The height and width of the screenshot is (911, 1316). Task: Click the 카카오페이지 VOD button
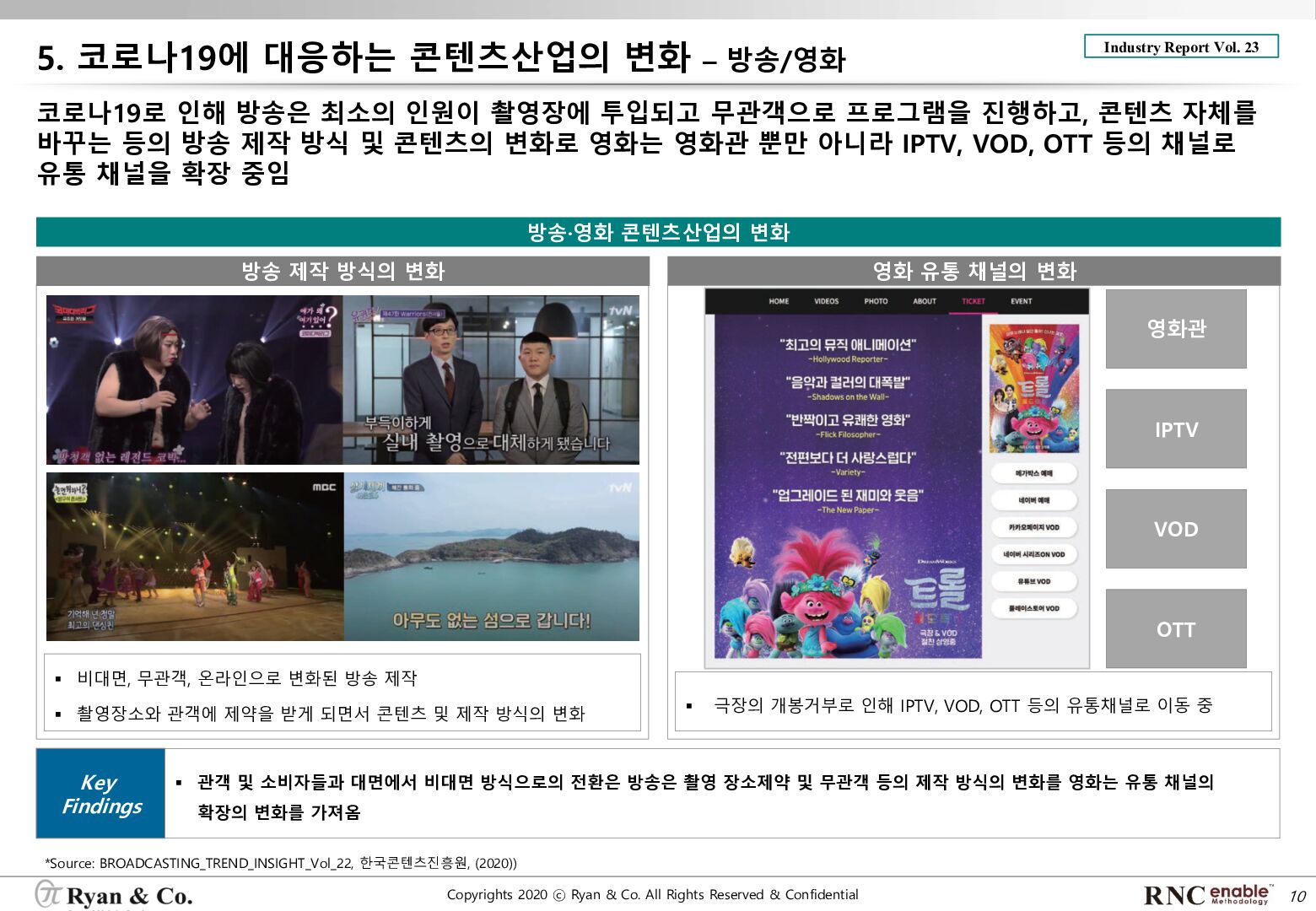click(x=1033, y=527)
